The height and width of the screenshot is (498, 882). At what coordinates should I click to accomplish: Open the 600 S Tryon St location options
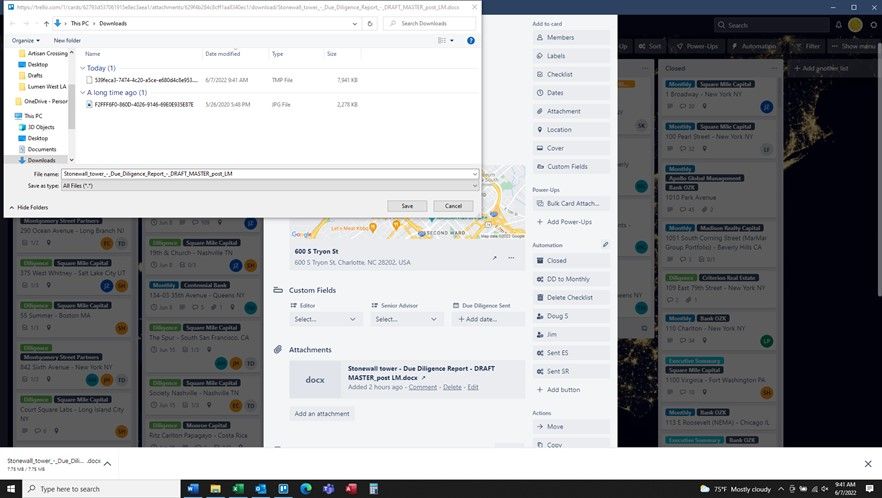coord(511,258)
